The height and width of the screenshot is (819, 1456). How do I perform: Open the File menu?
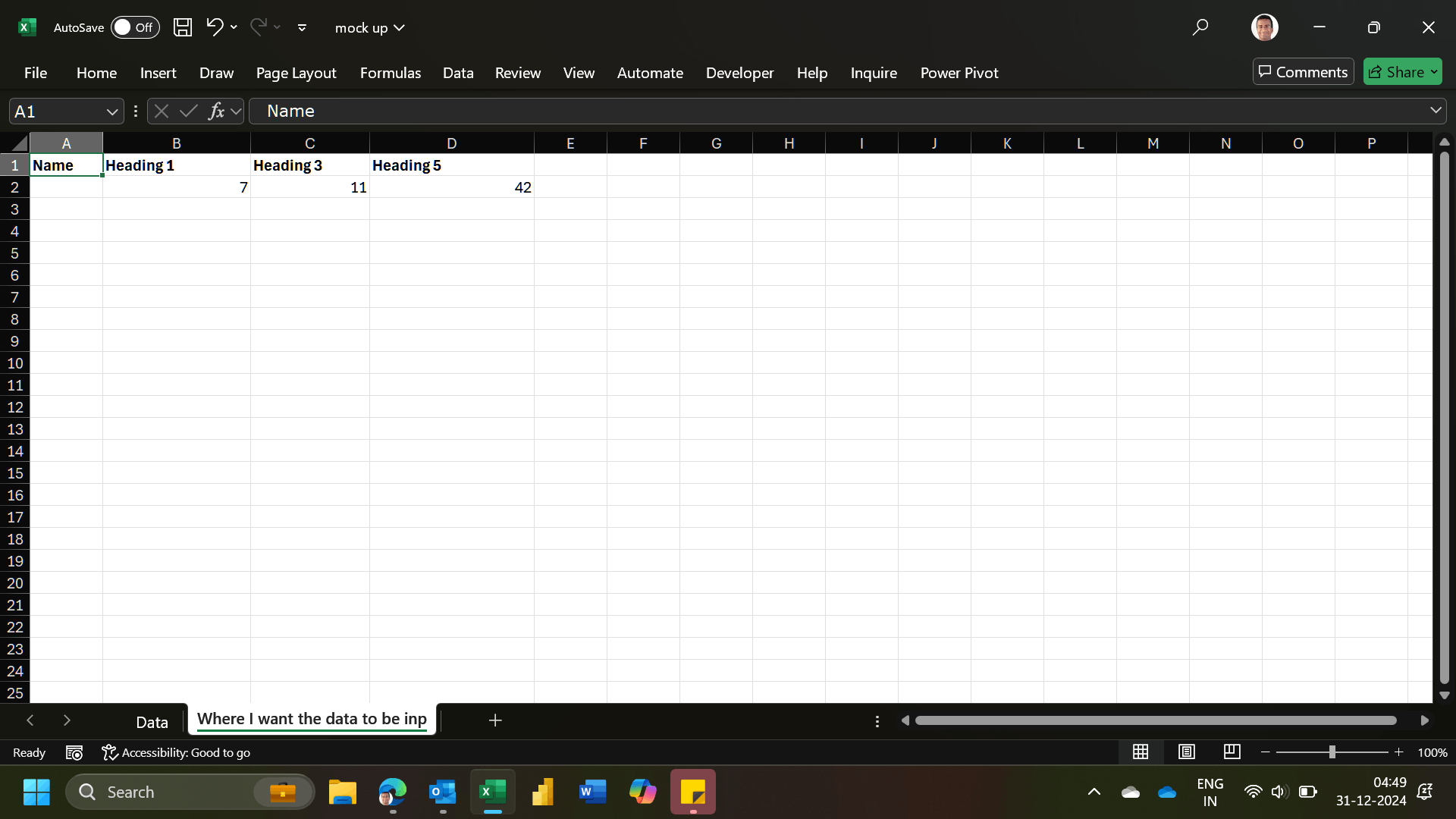[36, 73]
